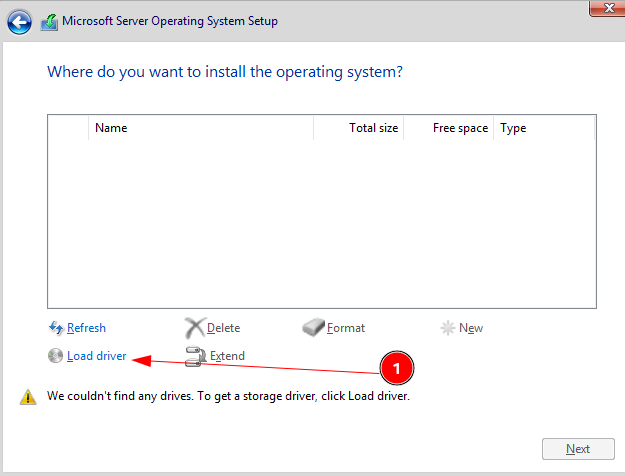625x476 pixels.
Task: Click the Setup program icon in title bar
Action: click(49, 22)
